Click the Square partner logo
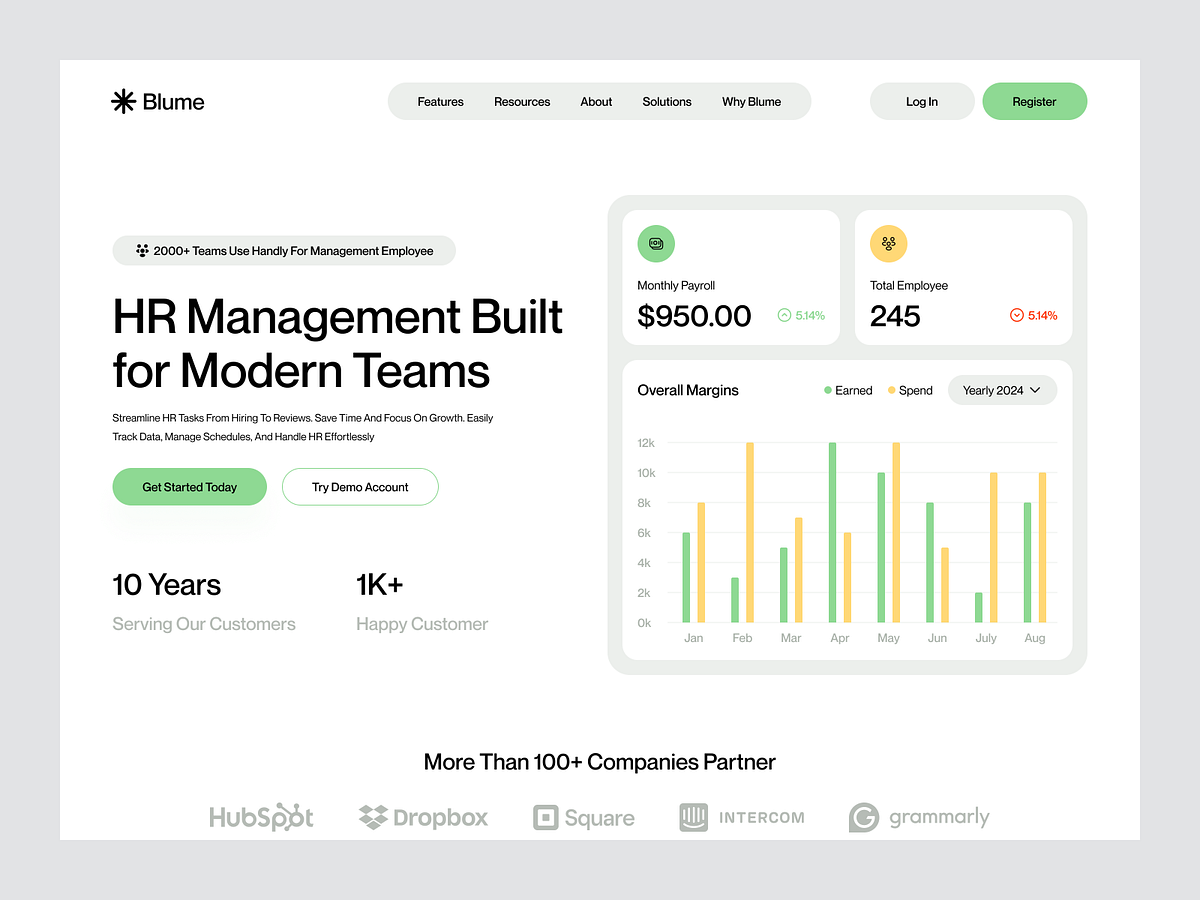The width and height of the screenshot is (1200, 900). [584, 817]
